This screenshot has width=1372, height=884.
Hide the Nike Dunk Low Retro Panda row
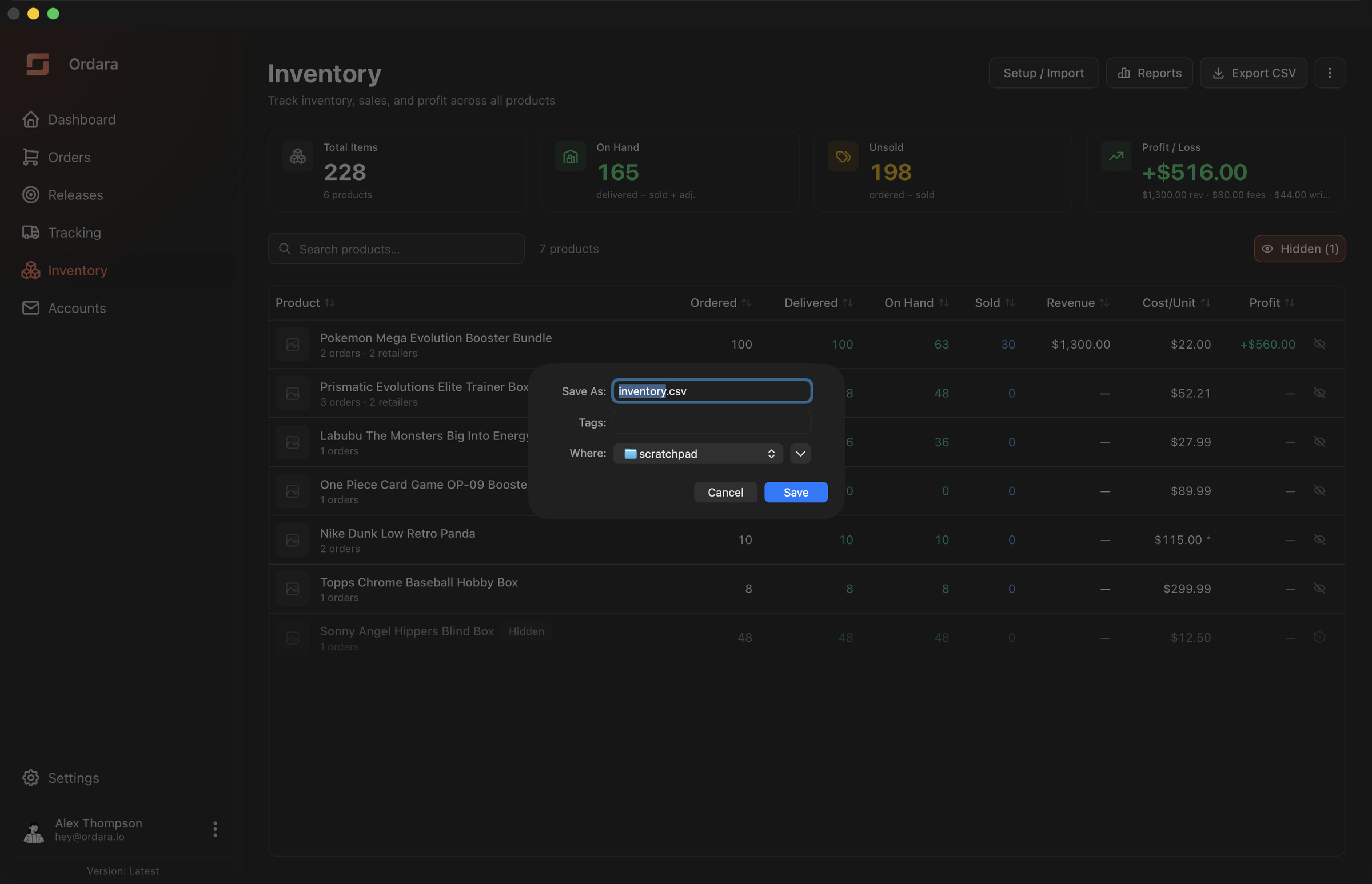coord(1319,539)
